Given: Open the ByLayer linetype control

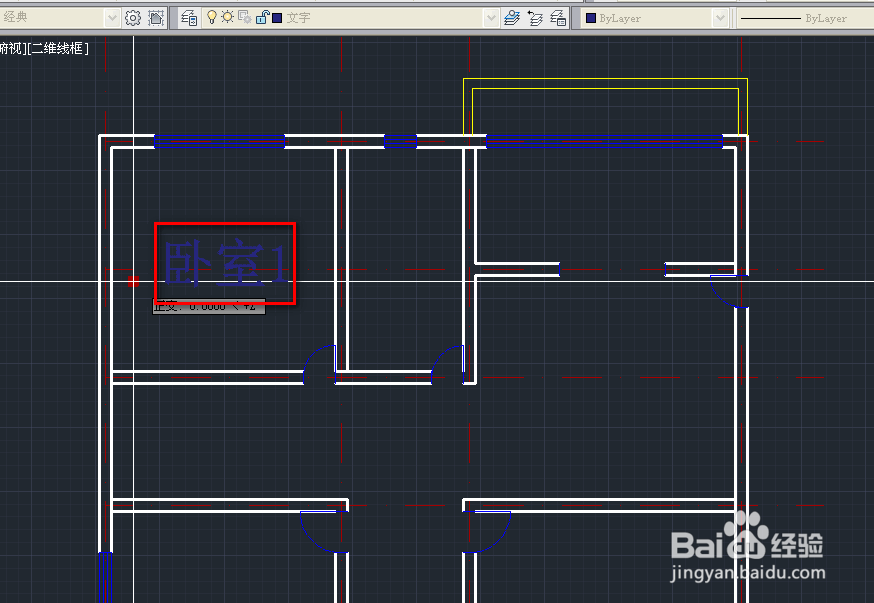Looking at the screenshot, I should pyautogui.click(x=805, y=18).
